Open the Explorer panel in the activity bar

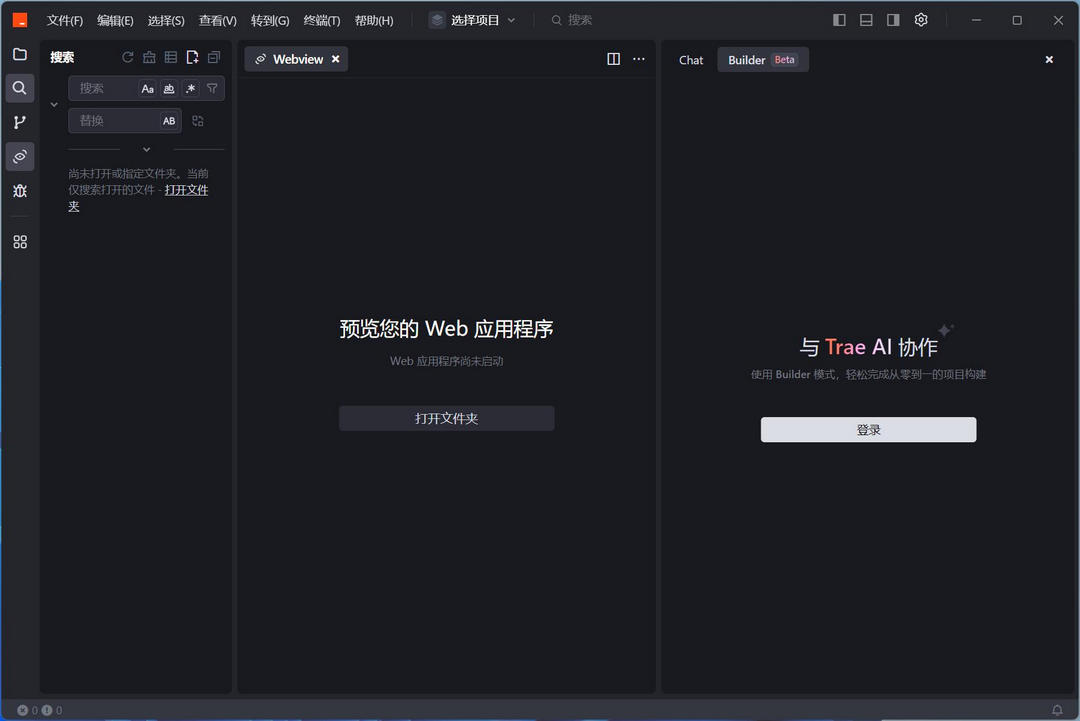coord(20,55)
